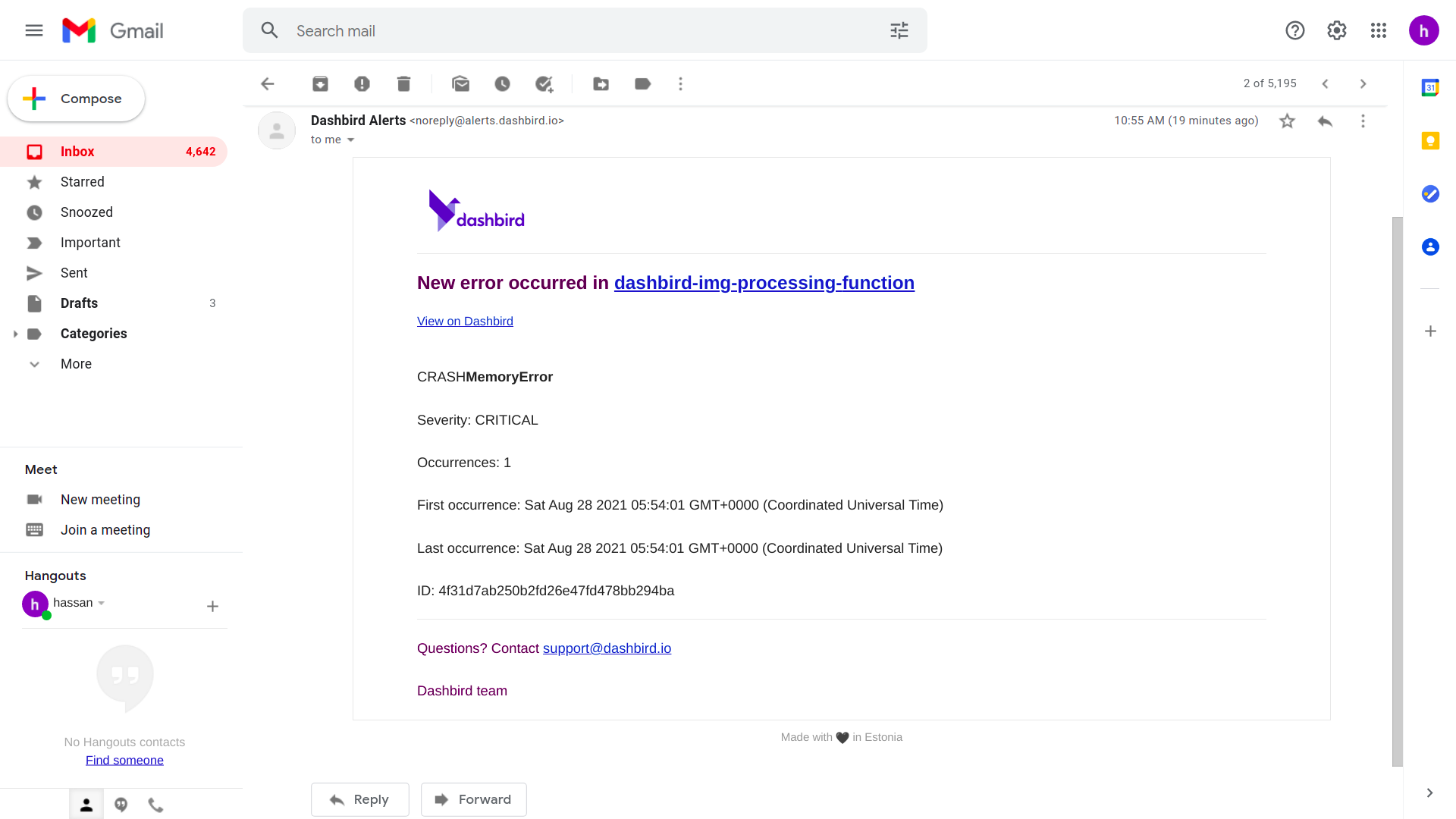This screenshot has height=819, width=1456.
Task: Start a new Hangouts conversation plus
Action: click(213, 606)
